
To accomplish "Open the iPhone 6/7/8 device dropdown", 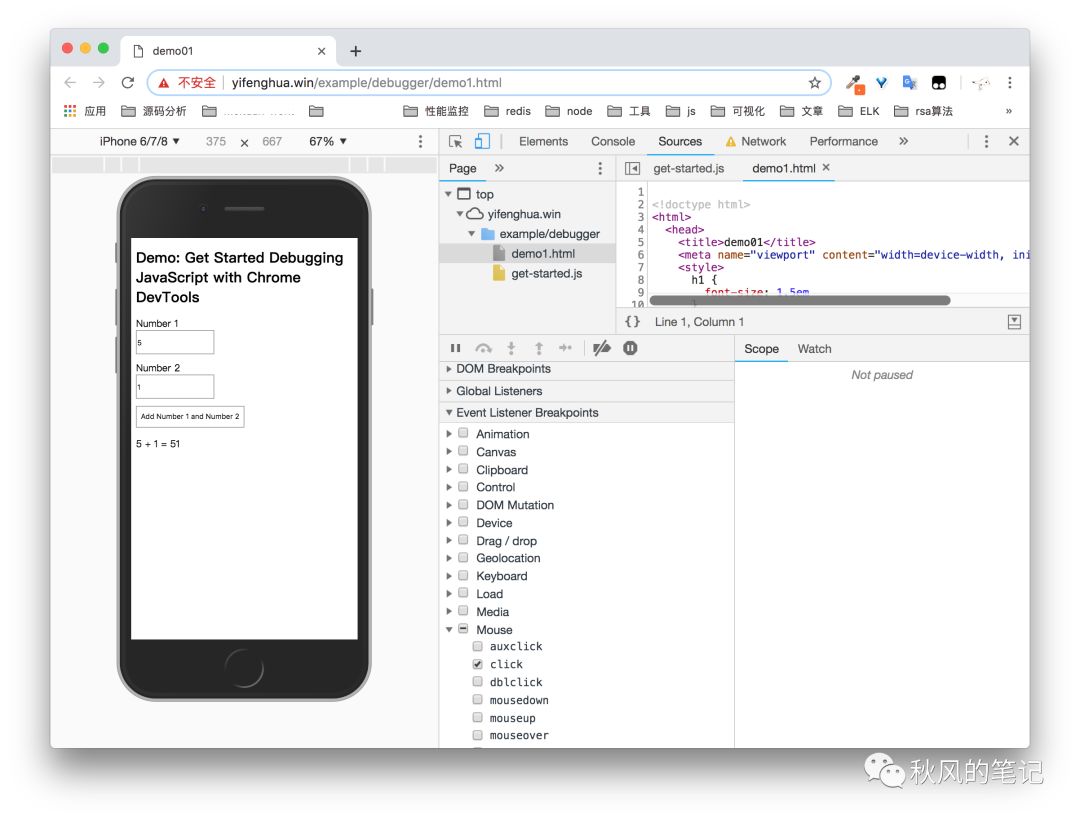I will pyautogui.click(x=140, y=141).
